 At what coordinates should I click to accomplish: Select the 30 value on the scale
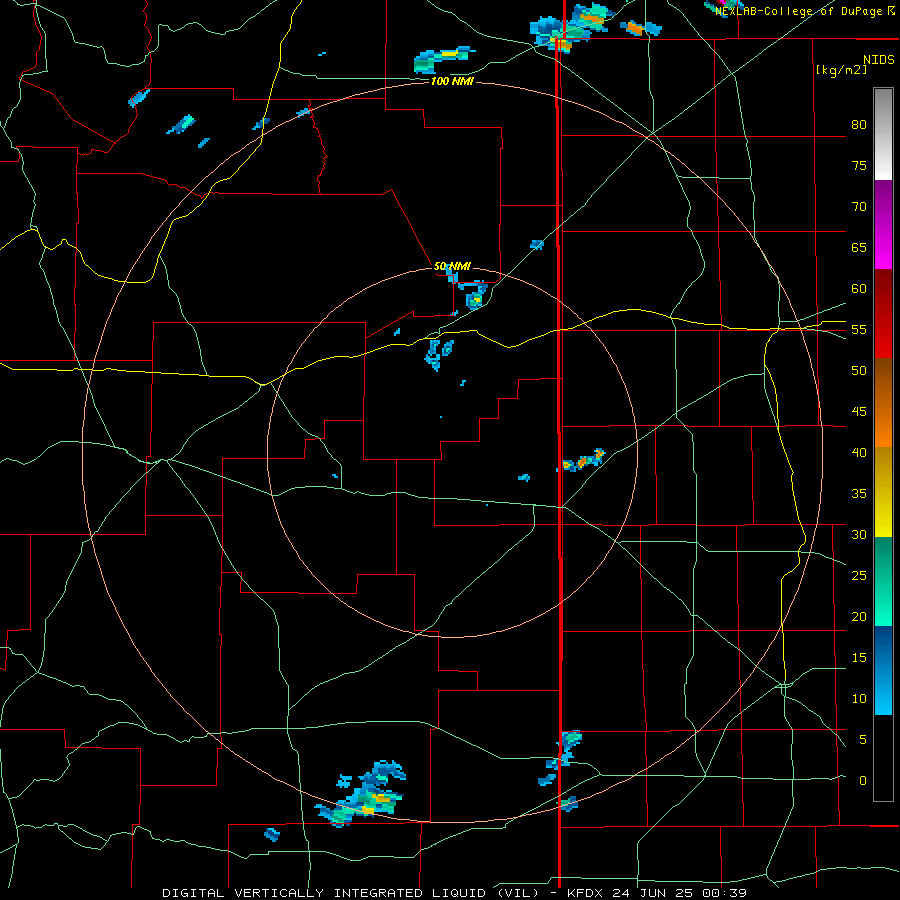click(x=859, y=534)
